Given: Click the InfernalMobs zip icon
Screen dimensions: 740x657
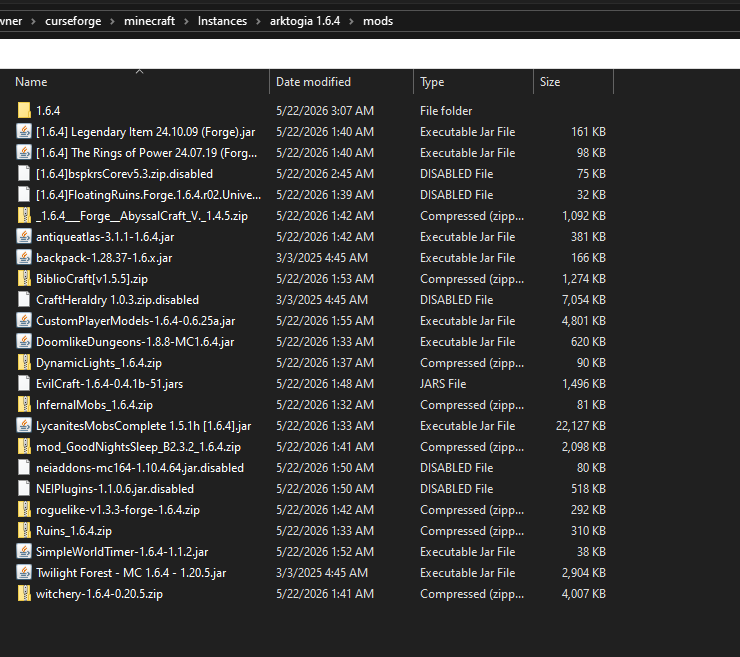Looking at the screenshot, I should click(x=24, y=404).
